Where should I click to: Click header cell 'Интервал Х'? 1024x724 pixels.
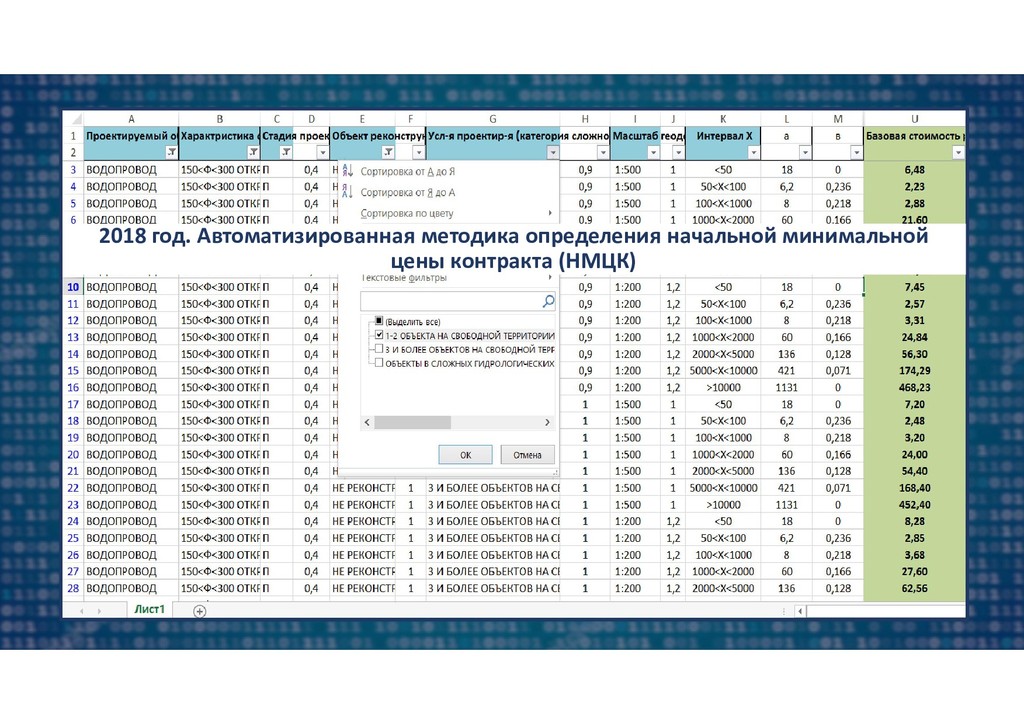coord(723,136)
